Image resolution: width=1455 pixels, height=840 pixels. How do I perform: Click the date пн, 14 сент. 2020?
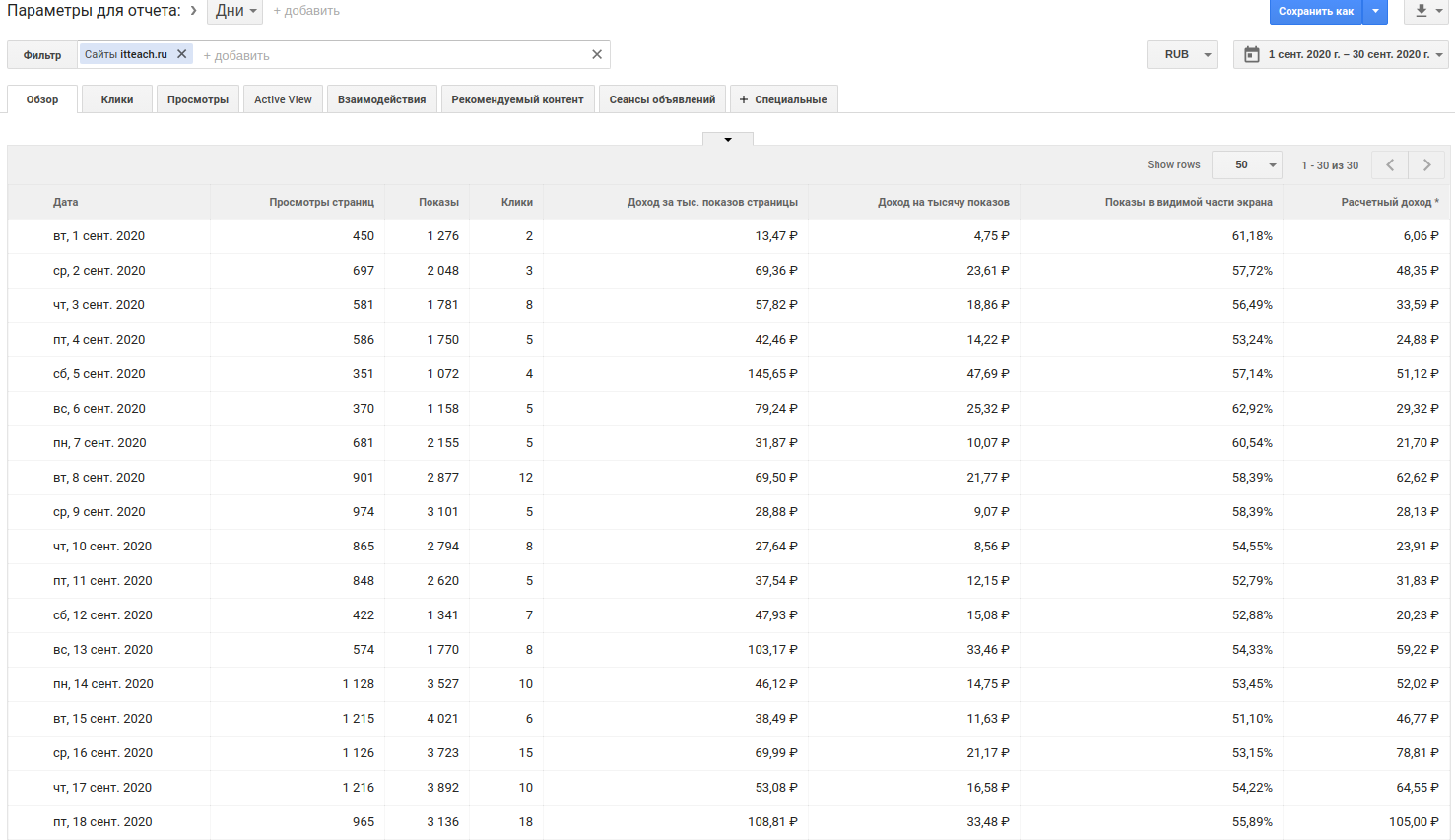[103, 684]
